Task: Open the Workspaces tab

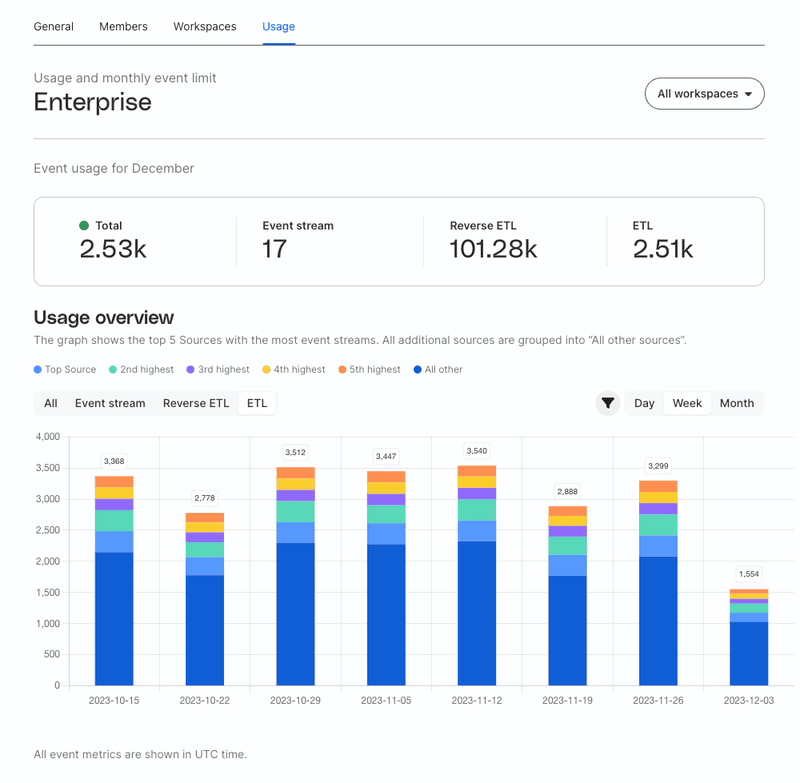Action: [x=204, y=27]
